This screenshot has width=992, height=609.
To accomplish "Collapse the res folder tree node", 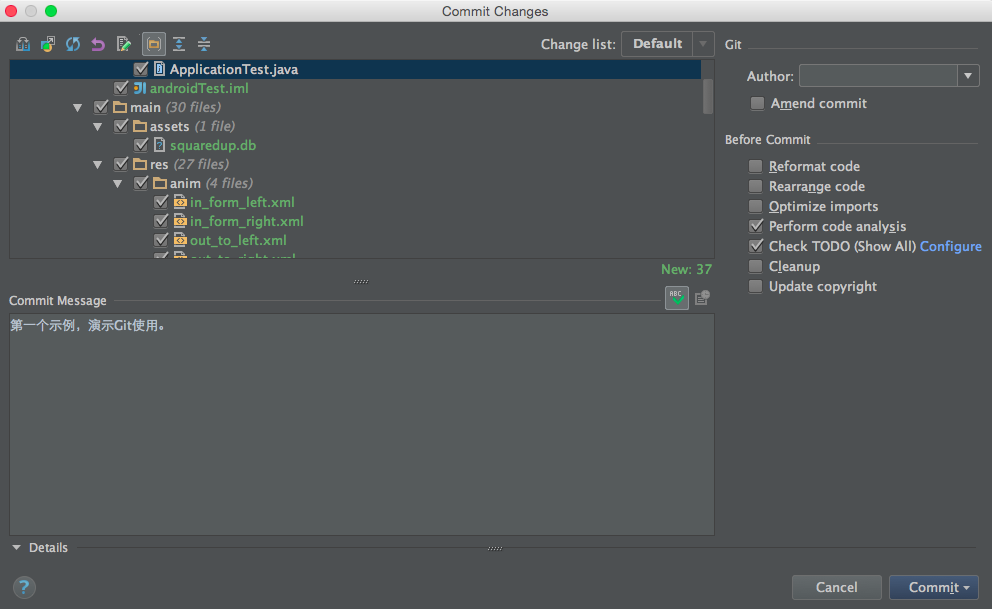I will [x=98, y=164].
